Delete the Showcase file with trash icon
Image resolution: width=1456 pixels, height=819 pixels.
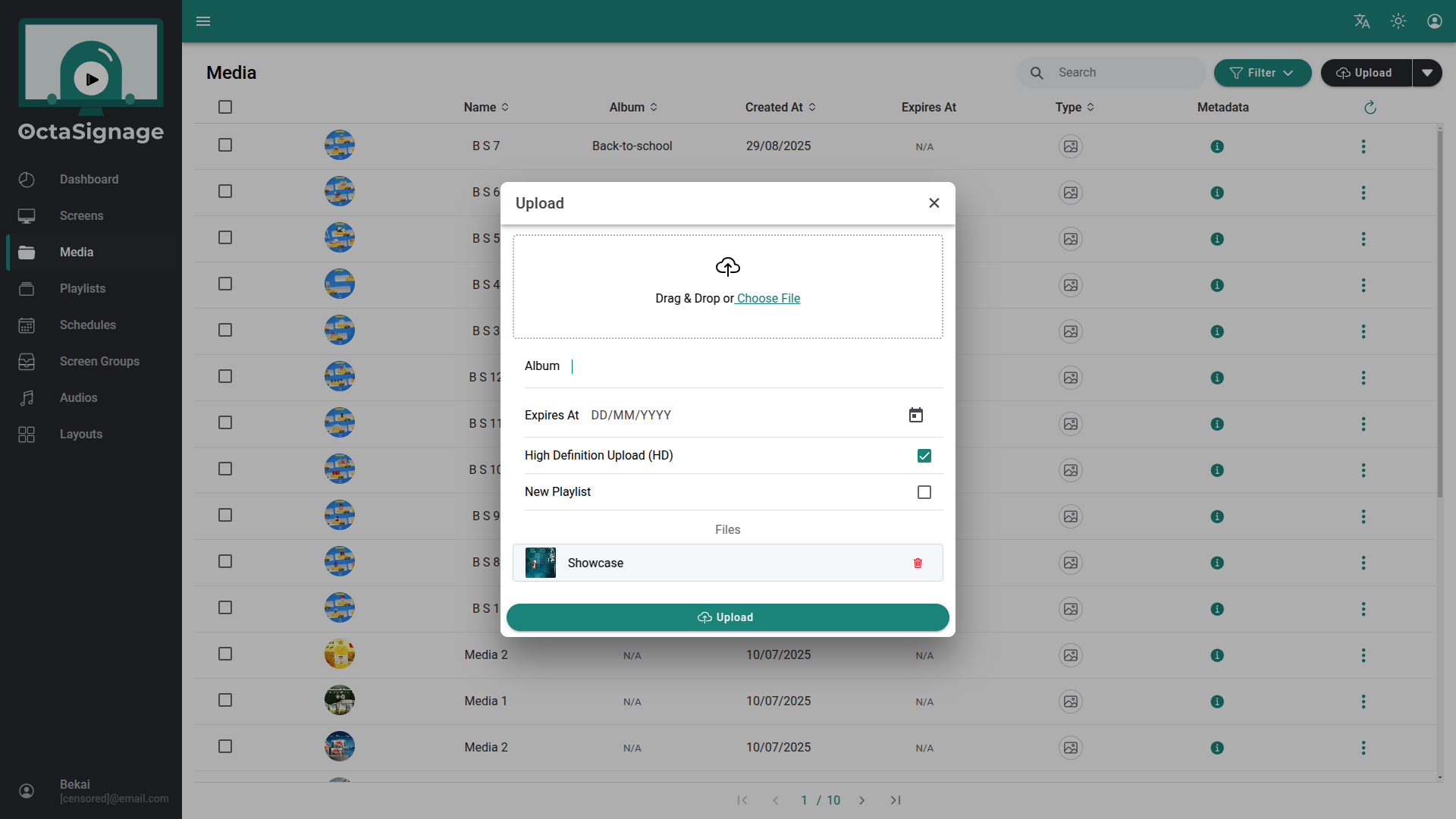click(x=918, y=563)
